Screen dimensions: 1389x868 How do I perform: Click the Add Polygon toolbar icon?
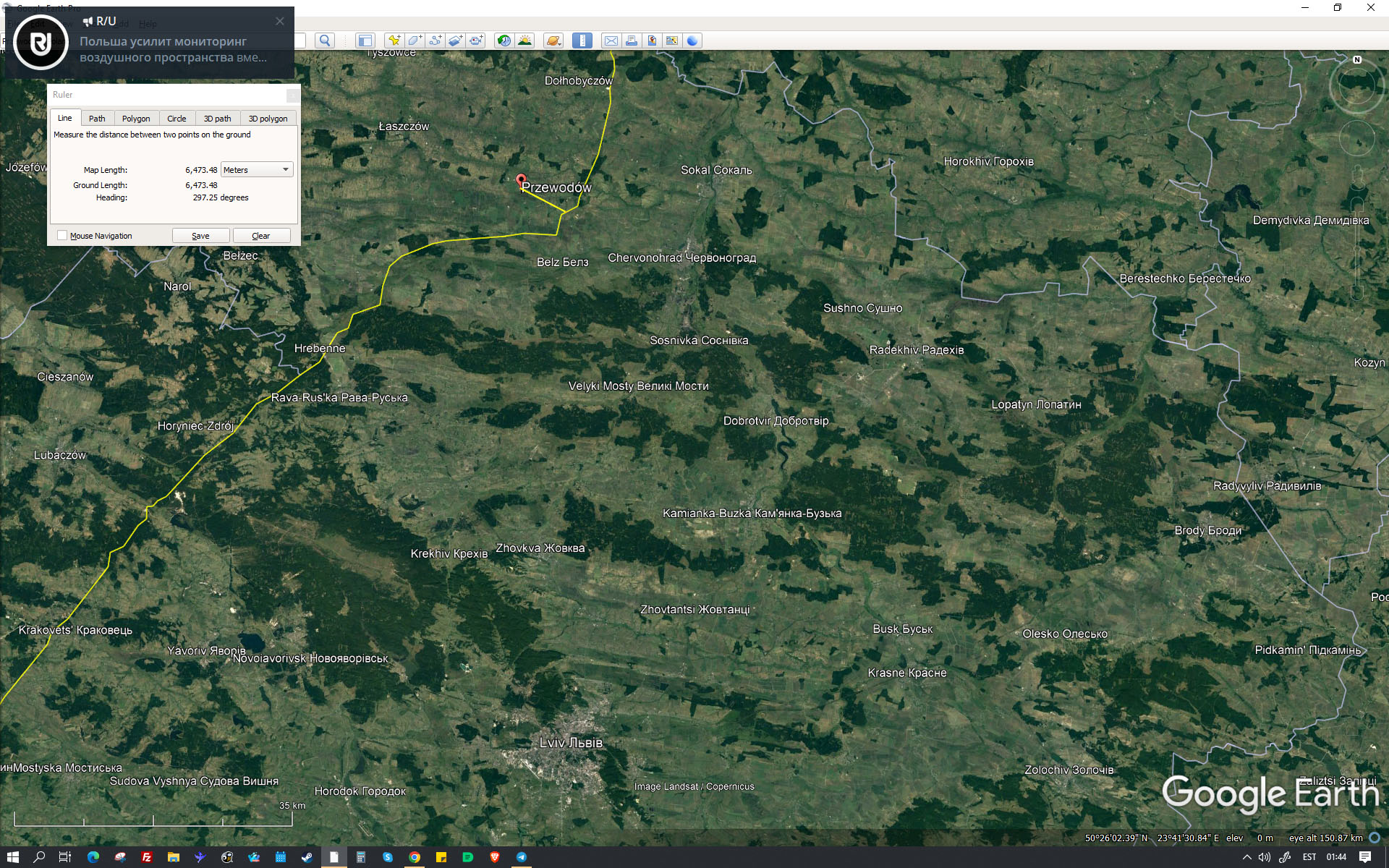(415, 41)
